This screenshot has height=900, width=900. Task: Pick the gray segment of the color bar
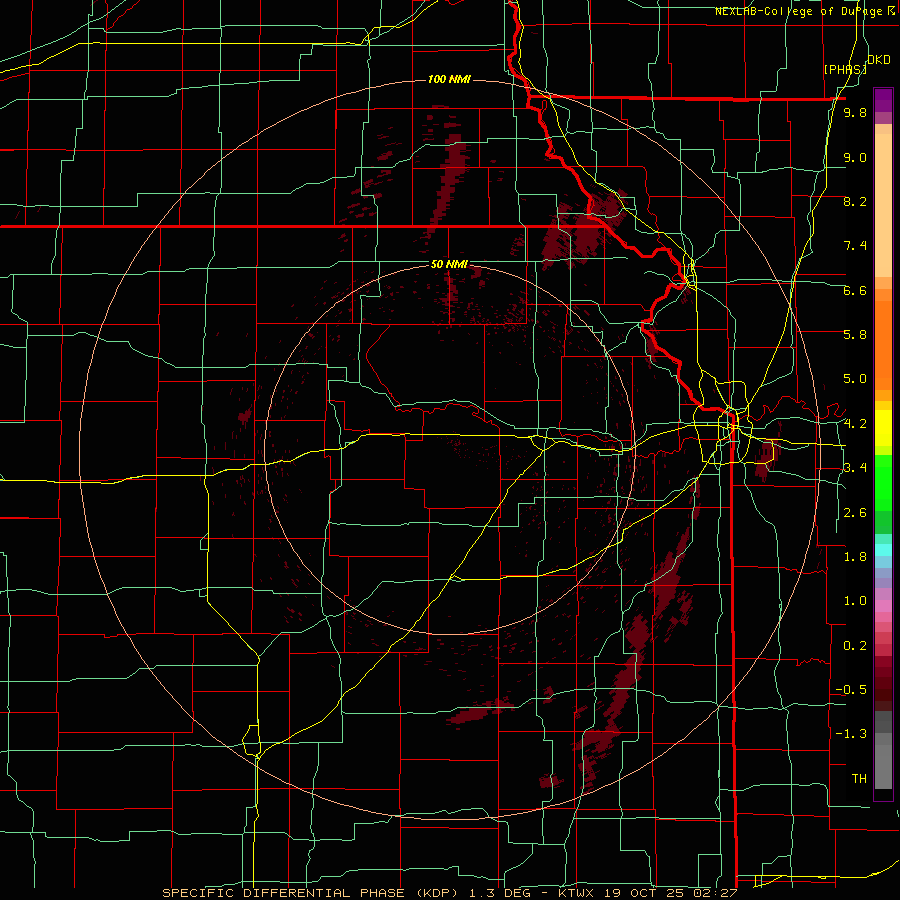(883, 752)
